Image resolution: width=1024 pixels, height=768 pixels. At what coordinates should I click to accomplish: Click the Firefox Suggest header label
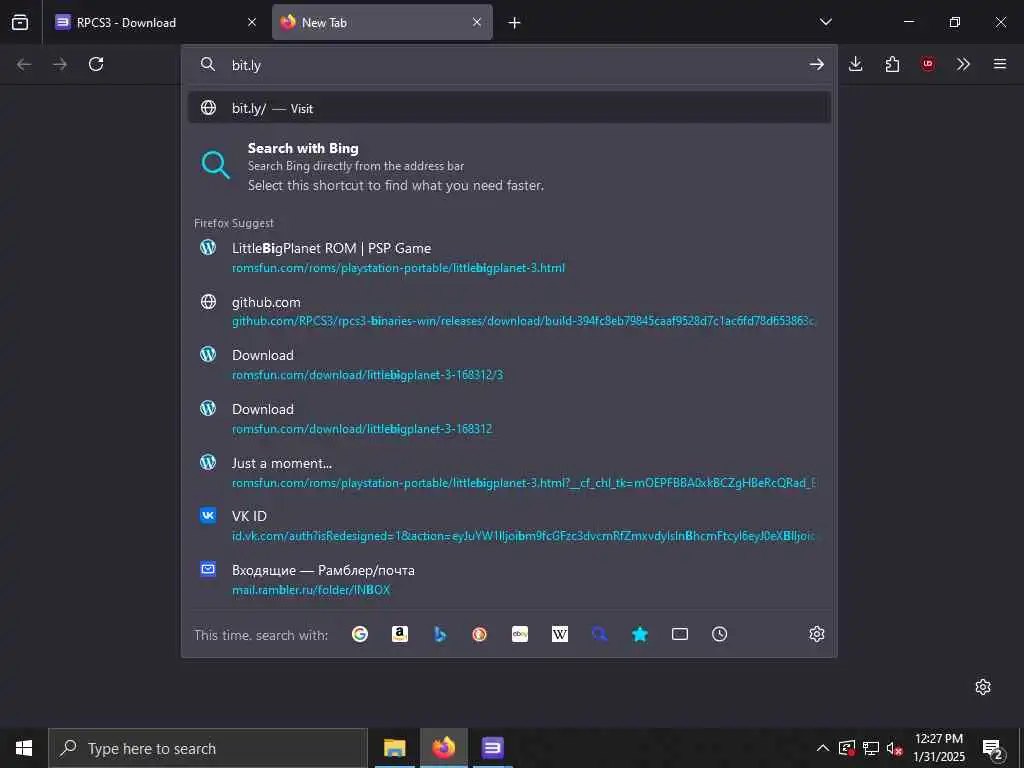click(234, 223)
